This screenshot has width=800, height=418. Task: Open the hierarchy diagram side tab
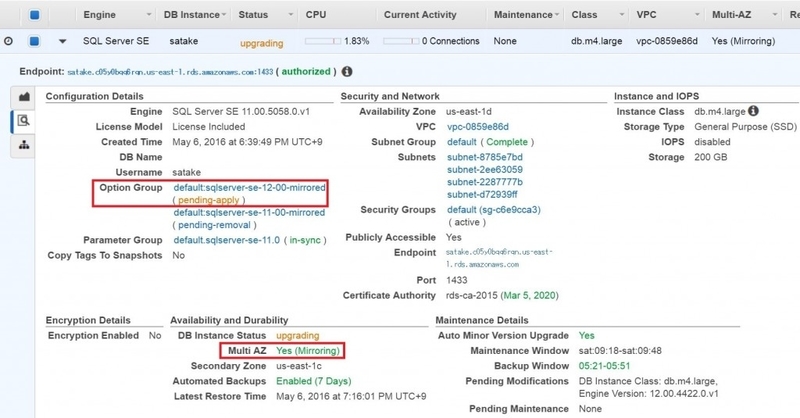click(23, 145)
